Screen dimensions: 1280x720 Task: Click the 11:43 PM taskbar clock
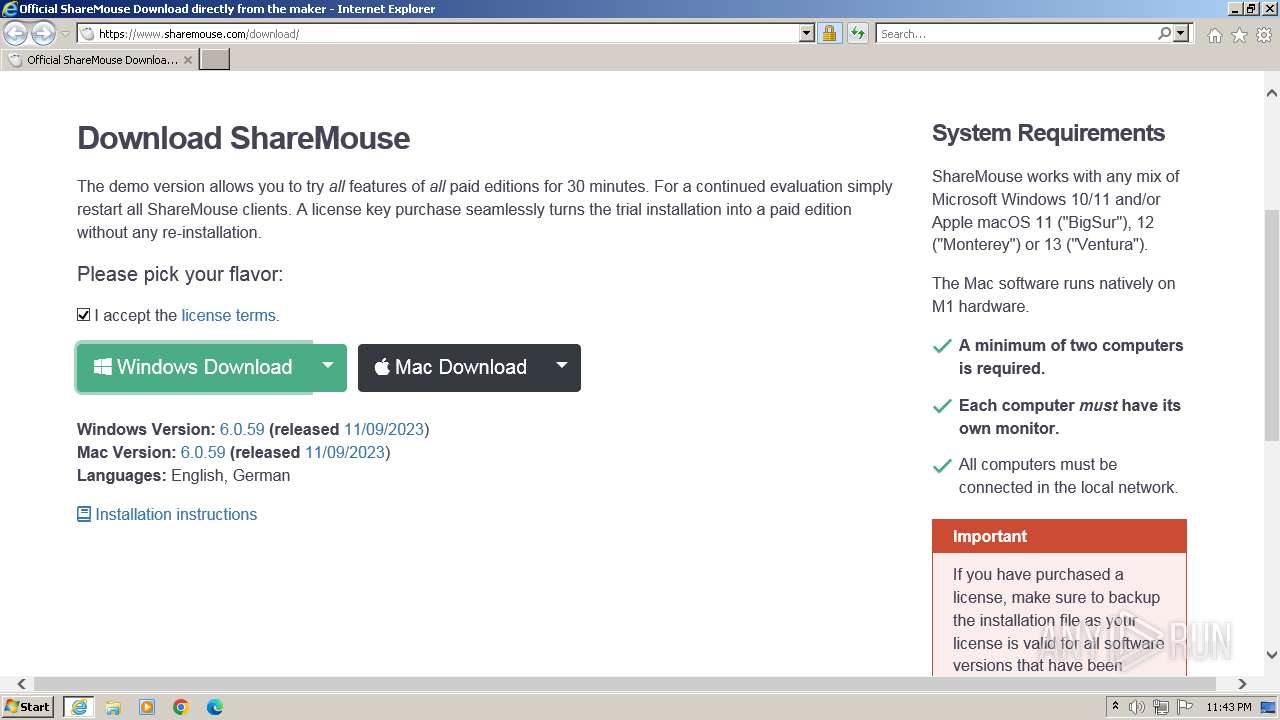(1229, 707)
